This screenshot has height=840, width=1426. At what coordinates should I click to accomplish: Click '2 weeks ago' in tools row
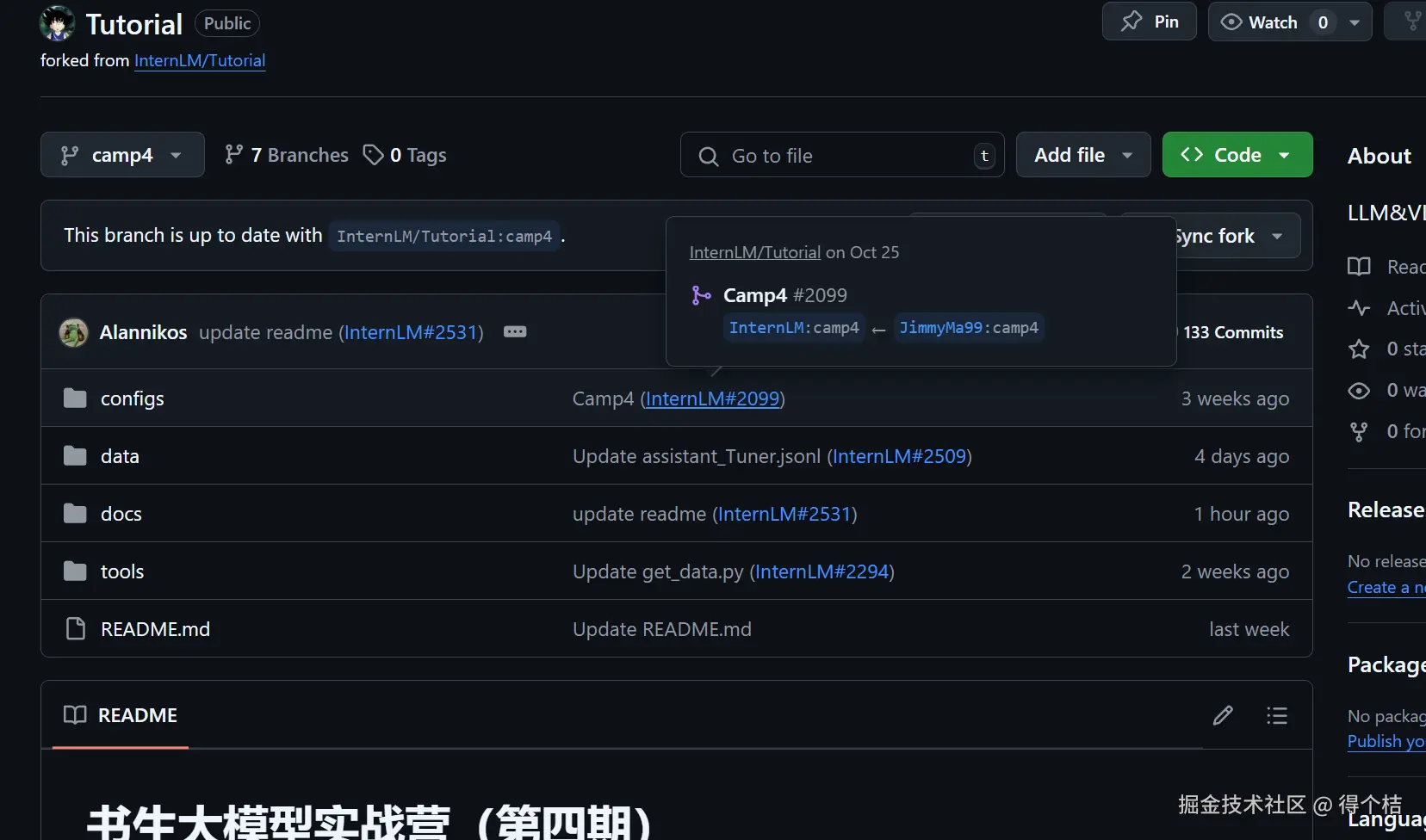(1235, 571)
